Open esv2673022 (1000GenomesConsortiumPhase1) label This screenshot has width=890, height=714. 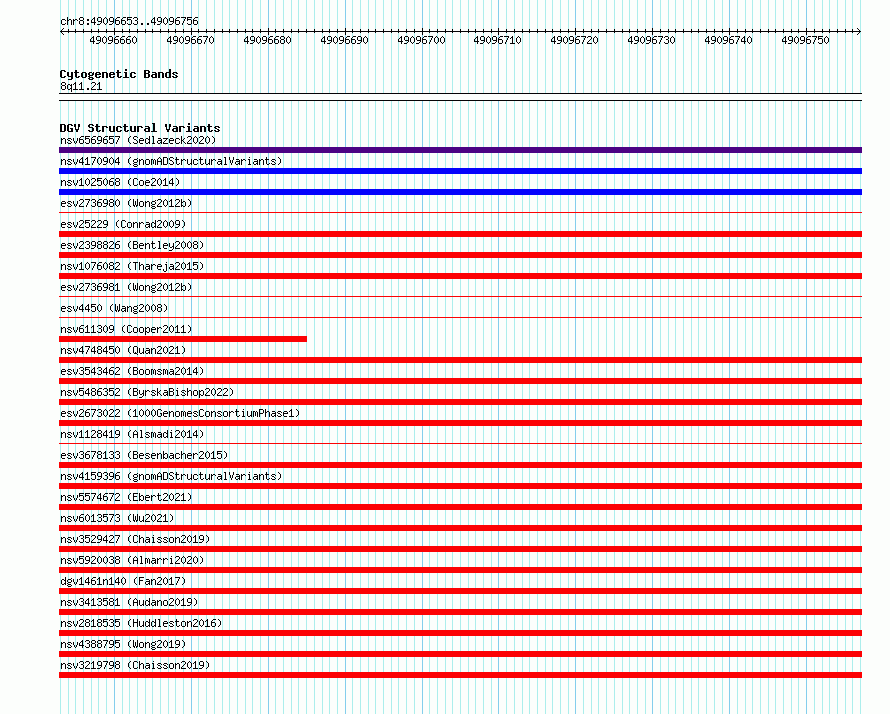(x=180, y=413)
